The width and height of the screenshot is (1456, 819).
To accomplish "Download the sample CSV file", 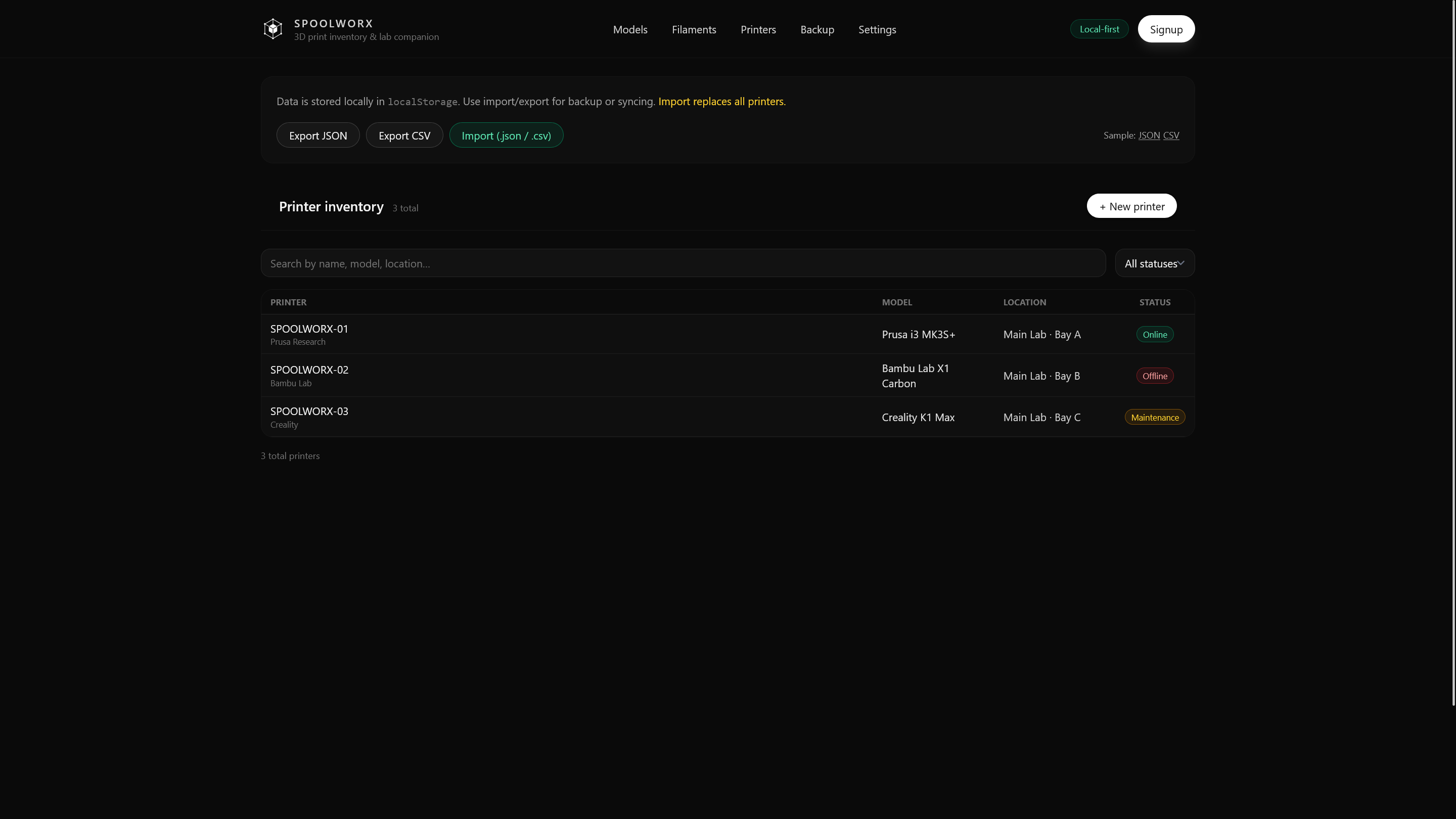I will (x=1171, y=135).
